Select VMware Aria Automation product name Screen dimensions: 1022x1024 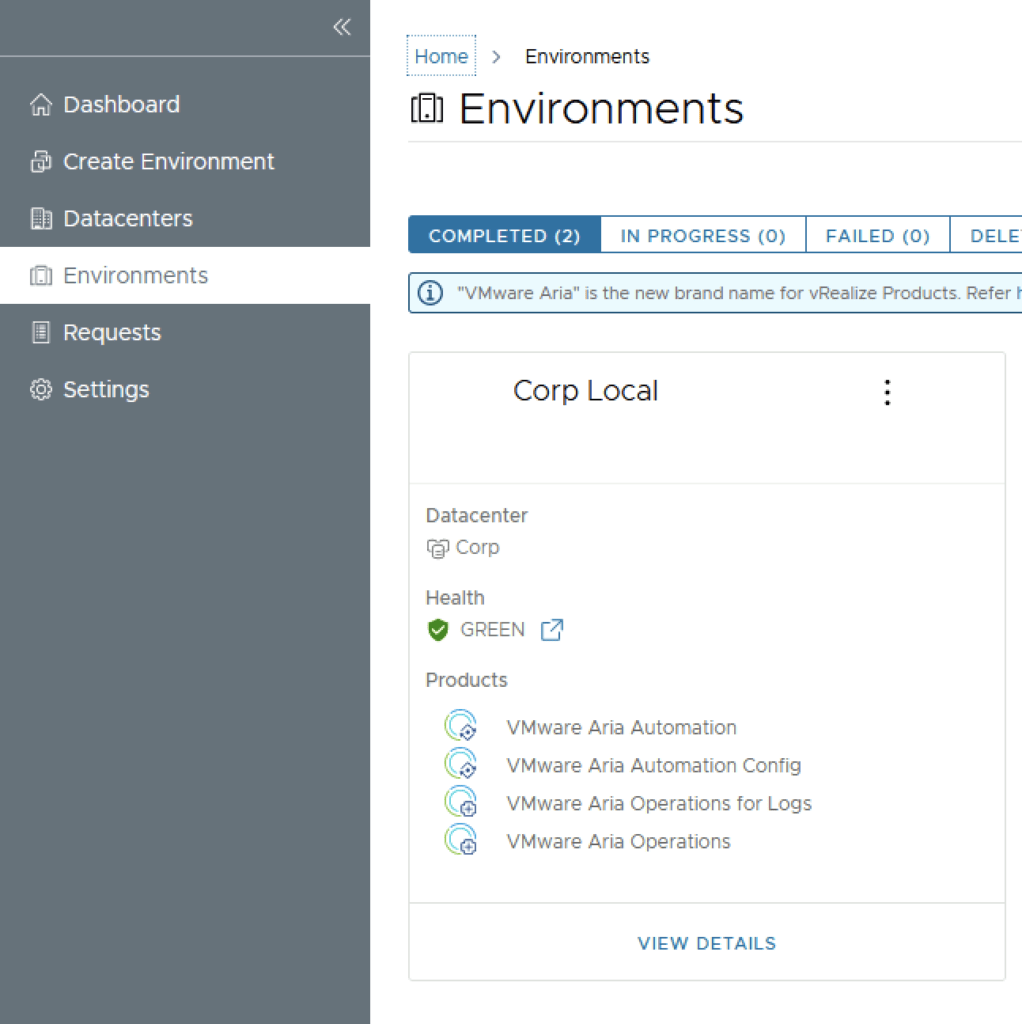point(621,728)
